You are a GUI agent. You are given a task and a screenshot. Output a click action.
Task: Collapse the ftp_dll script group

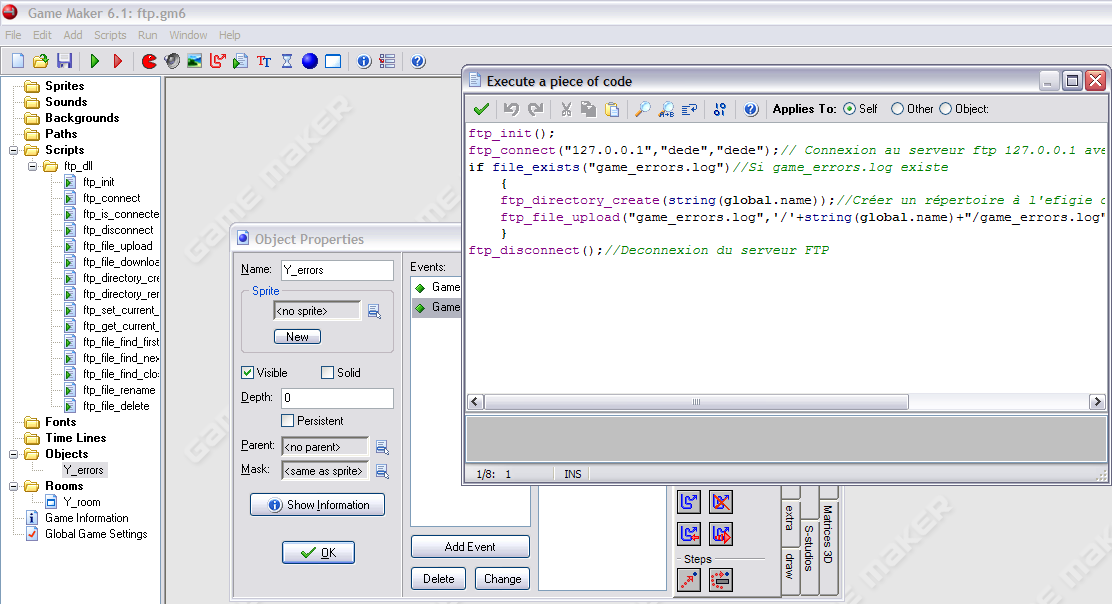coord(33,167)
